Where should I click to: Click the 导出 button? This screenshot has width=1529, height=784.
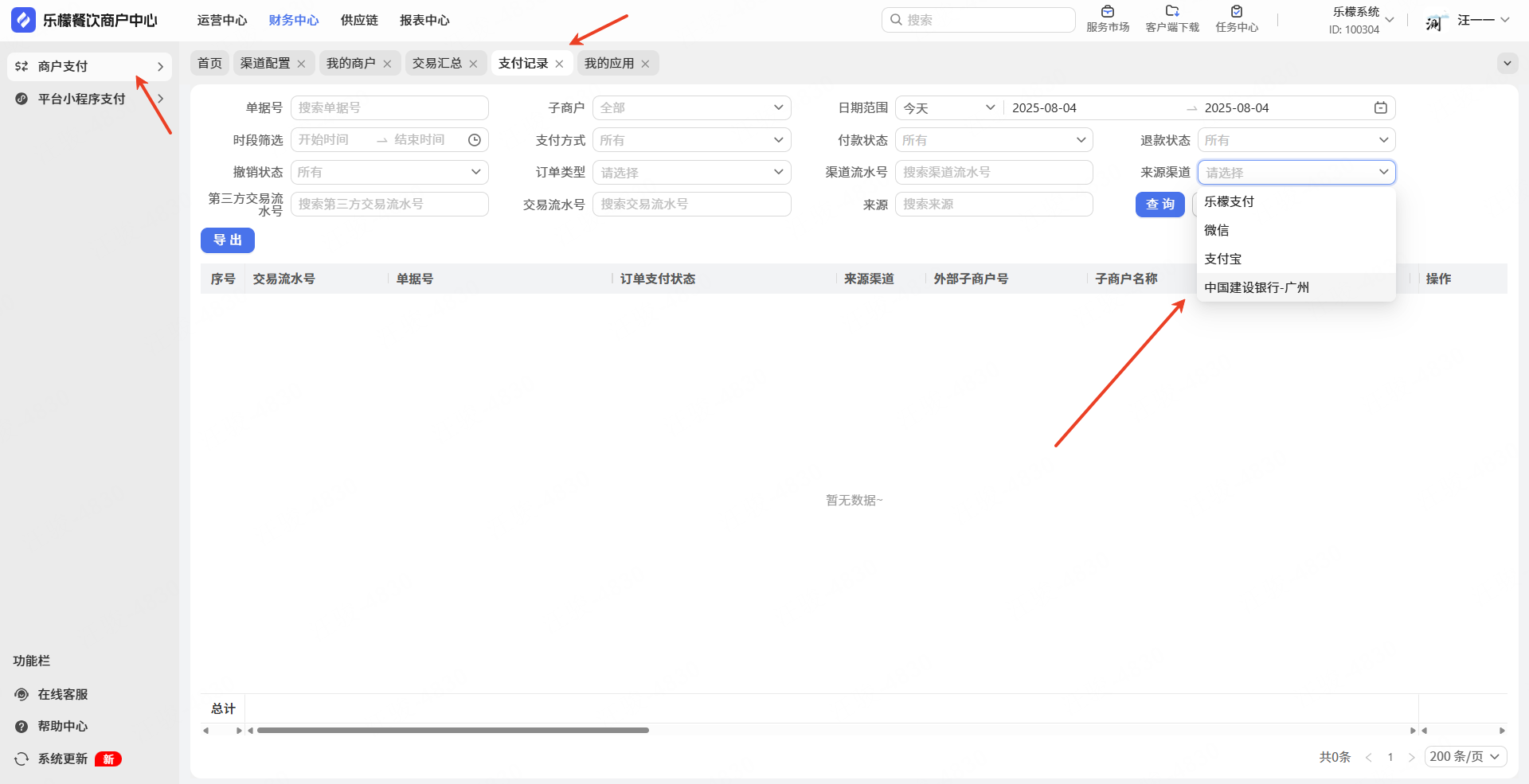[x=228, y=240]
